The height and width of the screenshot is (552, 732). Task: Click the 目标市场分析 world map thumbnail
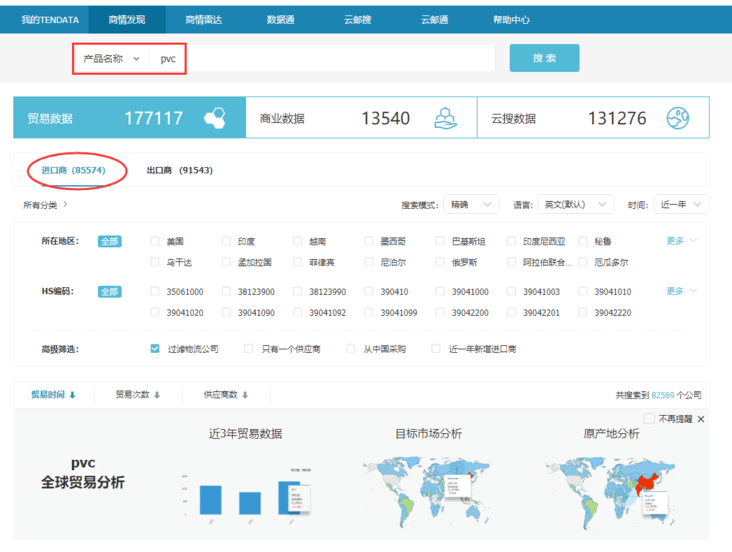tap(429, 490)
